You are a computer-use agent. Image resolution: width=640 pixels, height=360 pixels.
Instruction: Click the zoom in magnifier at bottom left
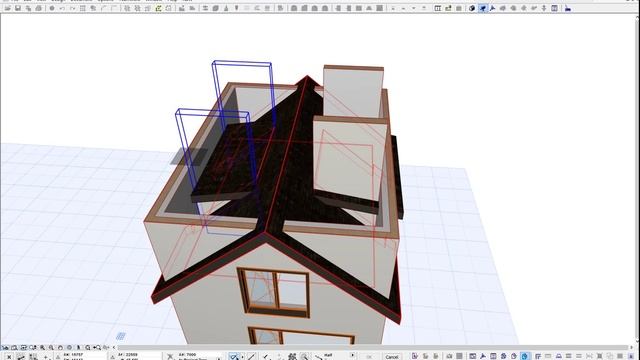pos(42,348)
